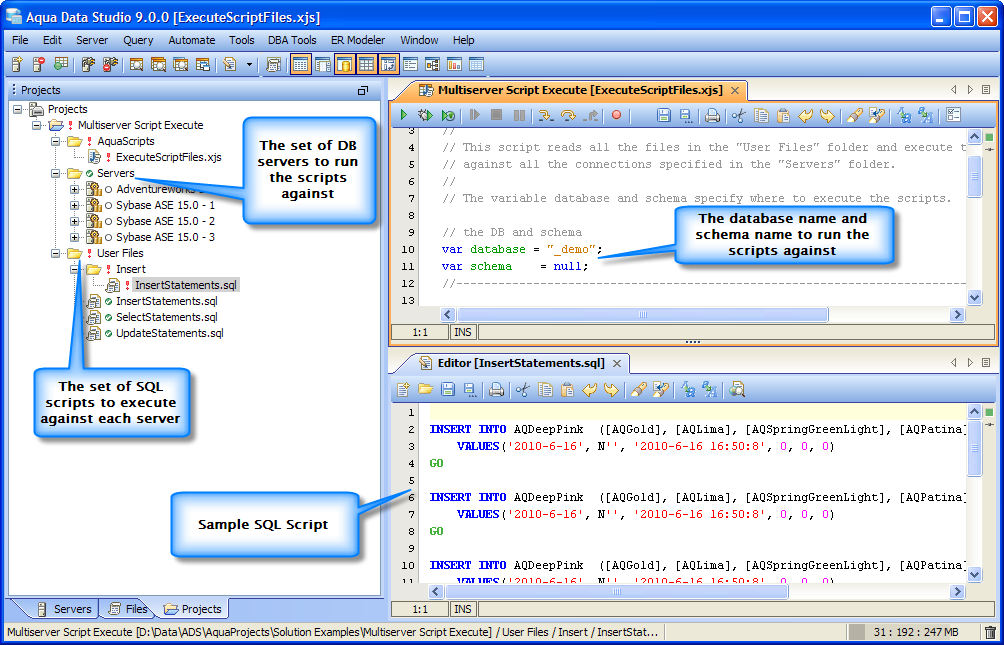Screen dimensions: 1004x645
Task: Select SelectStatements.sql in the project tree
Action: point(166,317)
